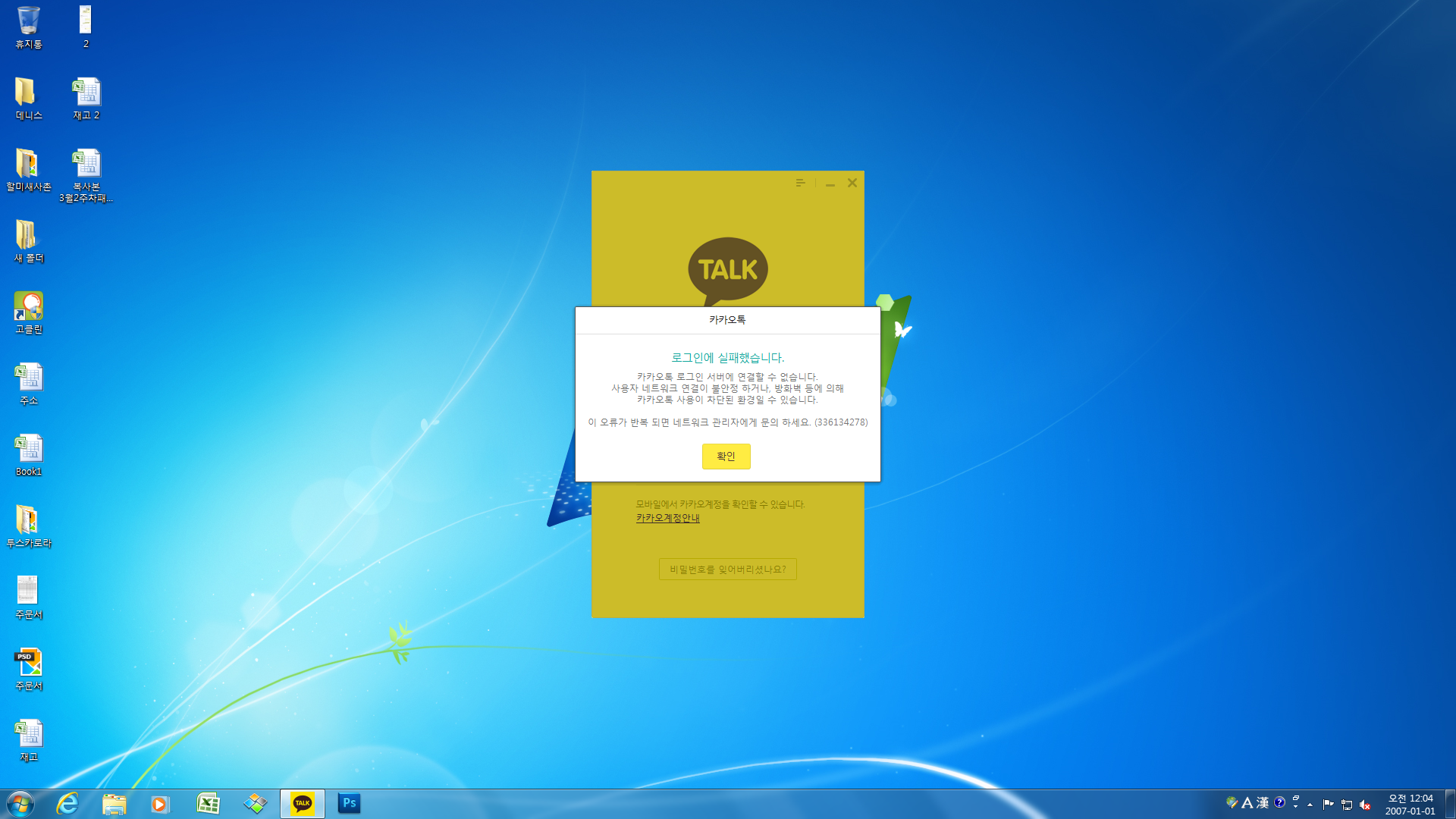Open the 카카오계정안내 link
The image size is (1456, 819).
click(x=667, y=518)
